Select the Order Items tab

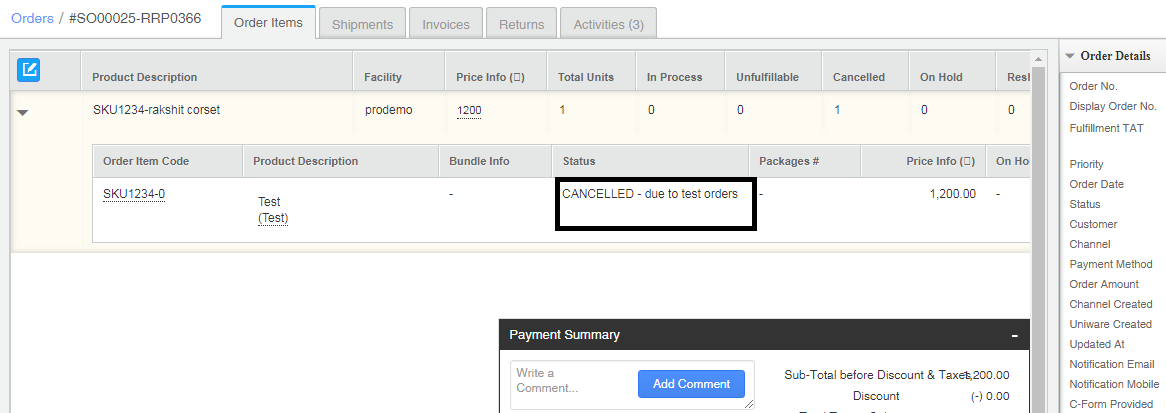click(x=268, y=22)
